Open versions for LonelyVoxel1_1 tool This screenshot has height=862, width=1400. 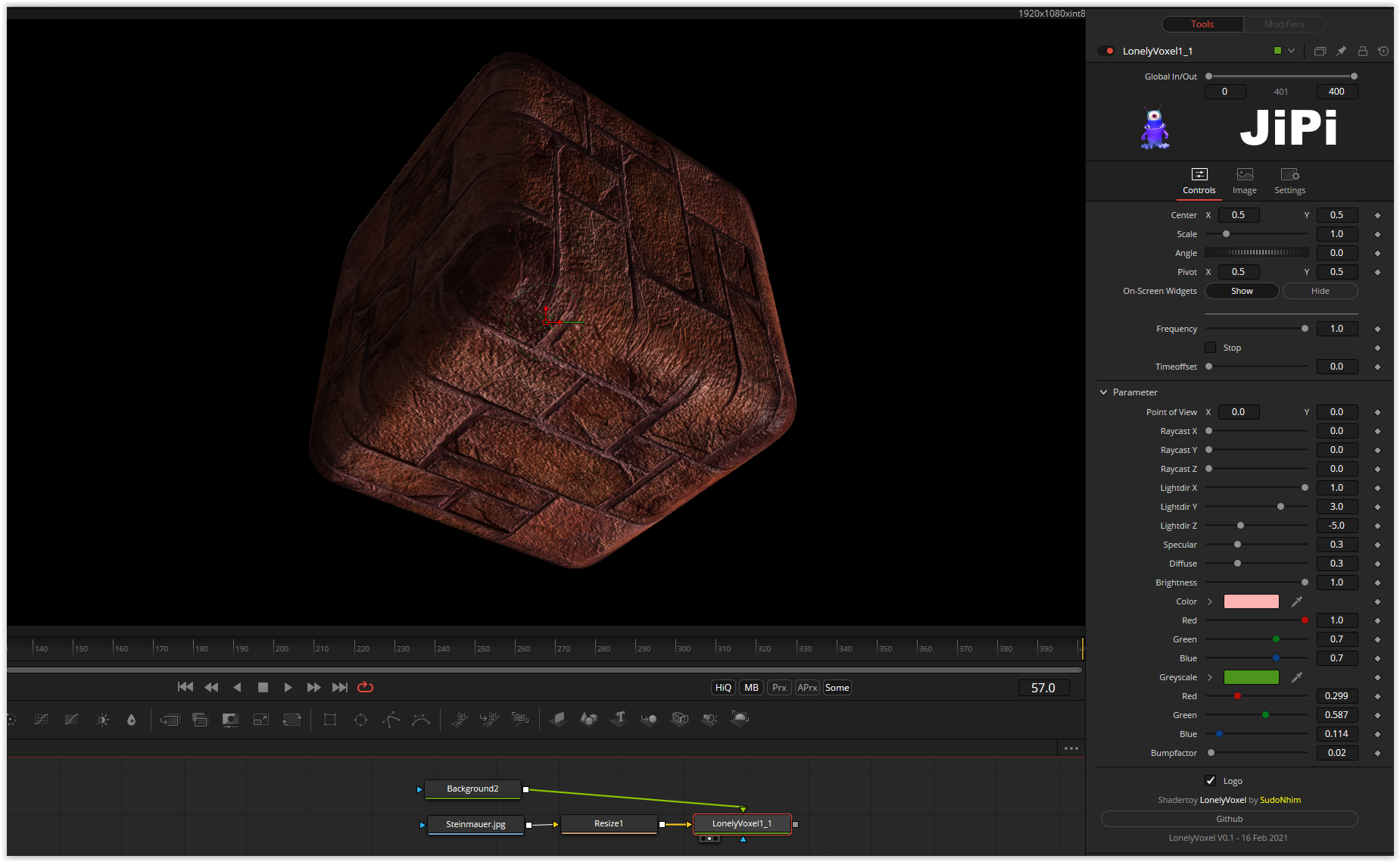1320,51
